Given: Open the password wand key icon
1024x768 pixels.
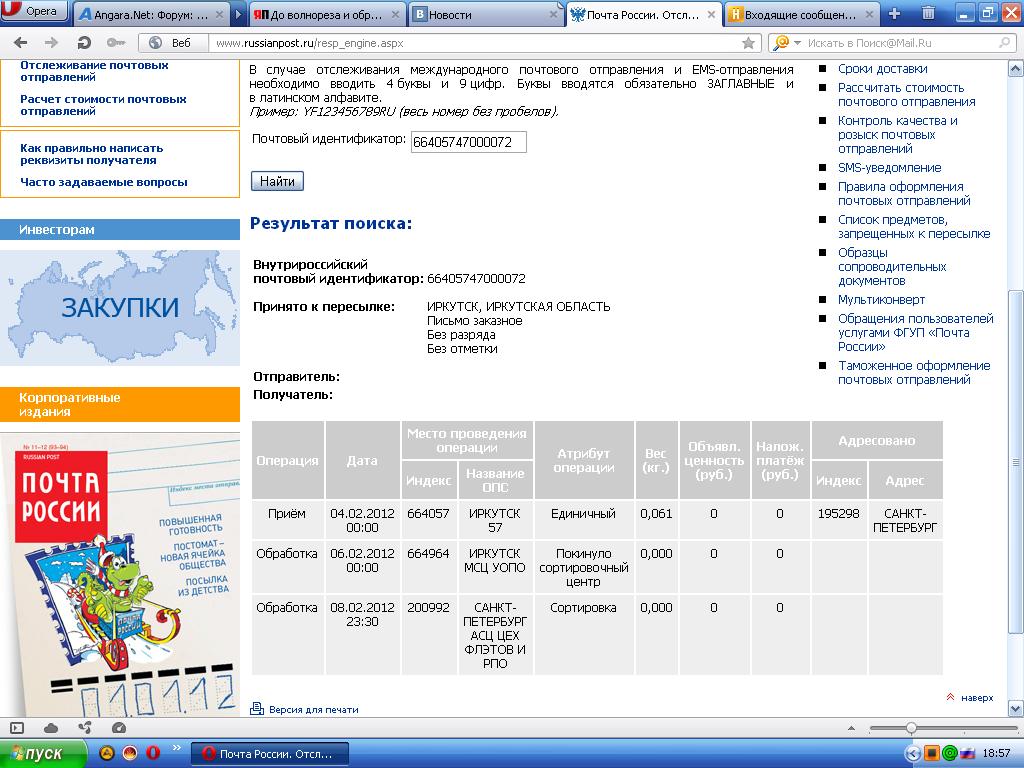Looking at the screenshot, I should (116, 43).
